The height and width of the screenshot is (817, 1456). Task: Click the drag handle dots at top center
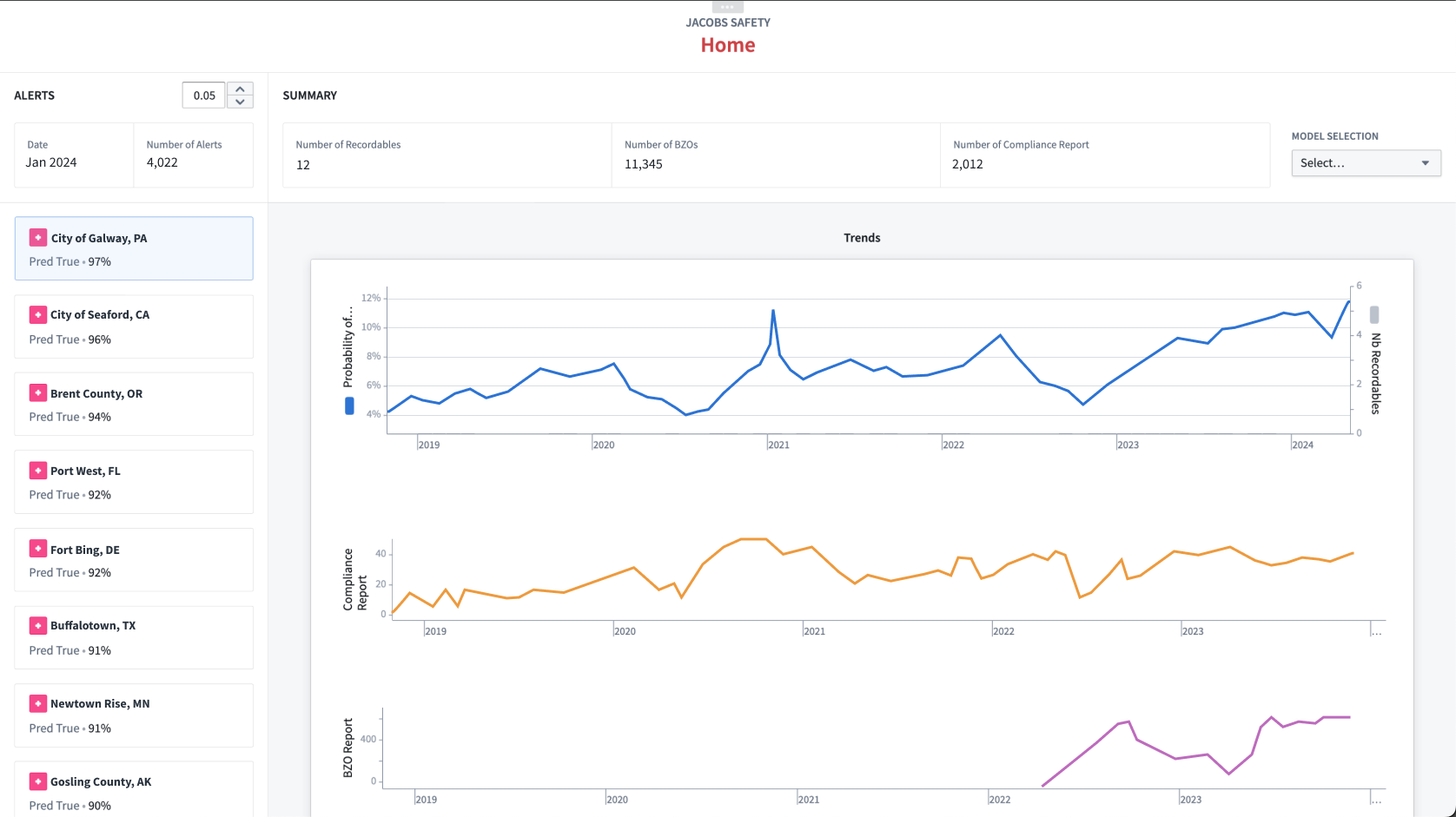(728, 6)
